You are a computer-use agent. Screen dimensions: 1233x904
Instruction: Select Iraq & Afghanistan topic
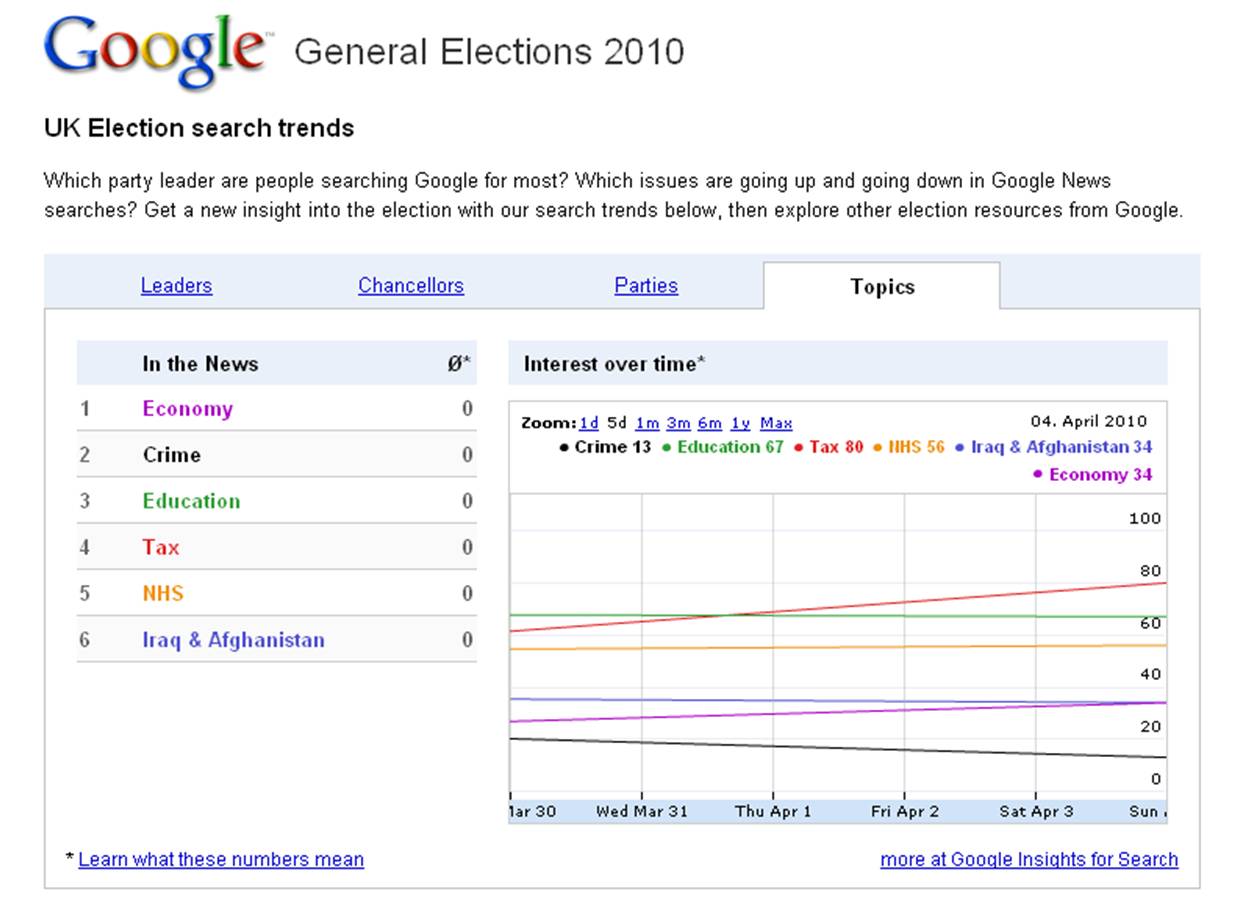pos(233,640)
